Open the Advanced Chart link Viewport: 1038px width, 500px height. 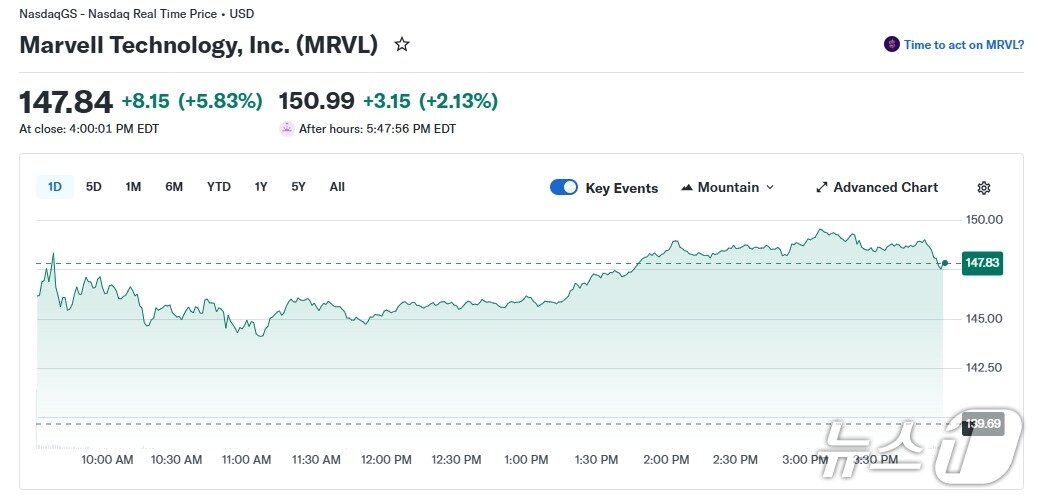point(885,188)
